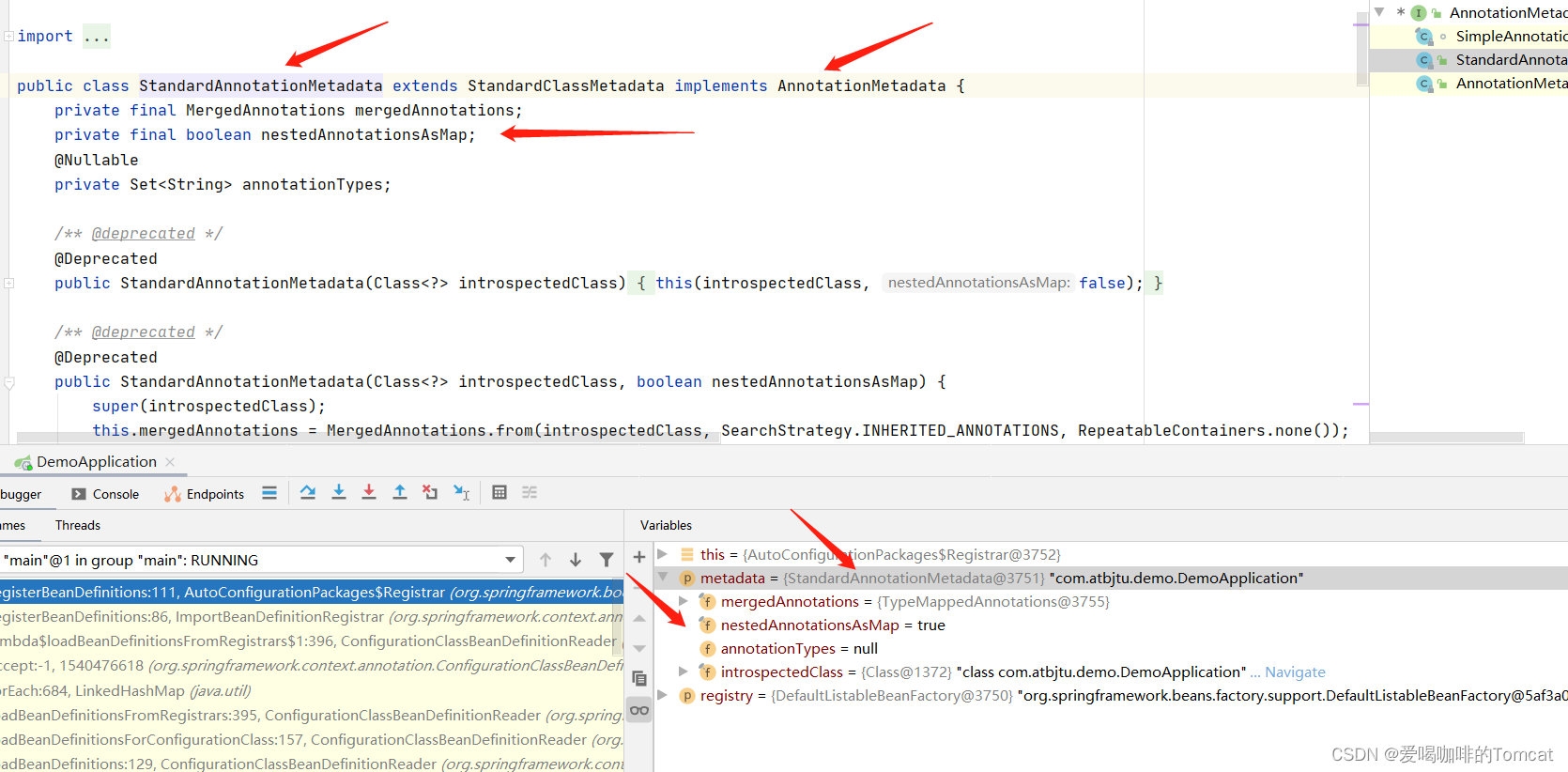The image size is (1568, 772).
Task: Collapse the top AnnotationMetad... node in the hierarchy
Action: [x=1379, y=12]
